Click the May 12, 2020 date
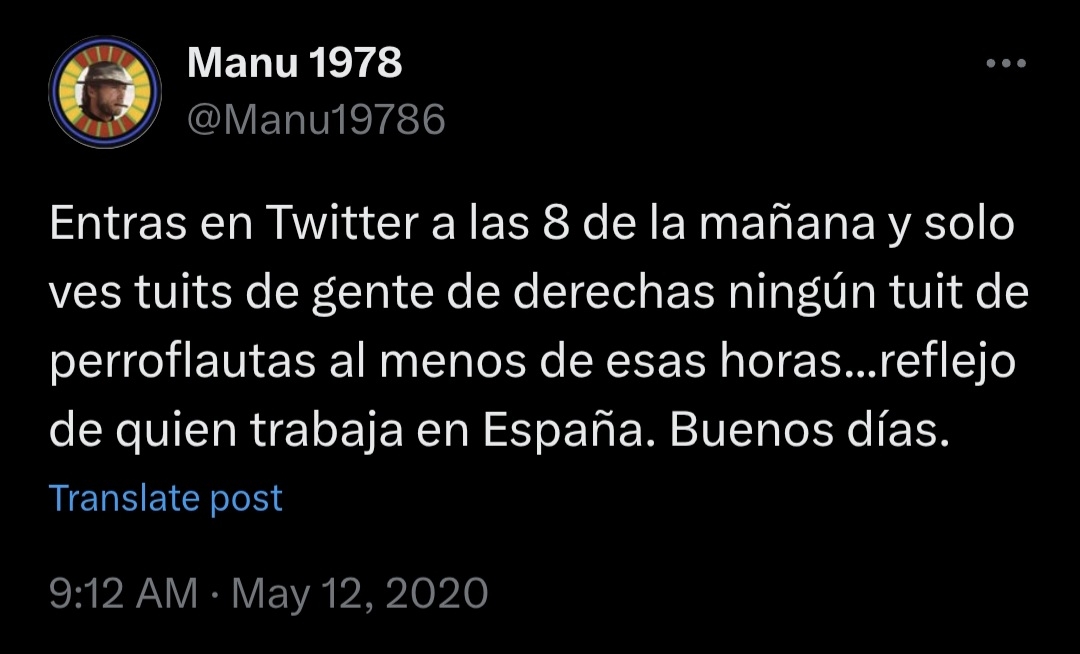This screenshot has width=1080, height=654. 360,593
